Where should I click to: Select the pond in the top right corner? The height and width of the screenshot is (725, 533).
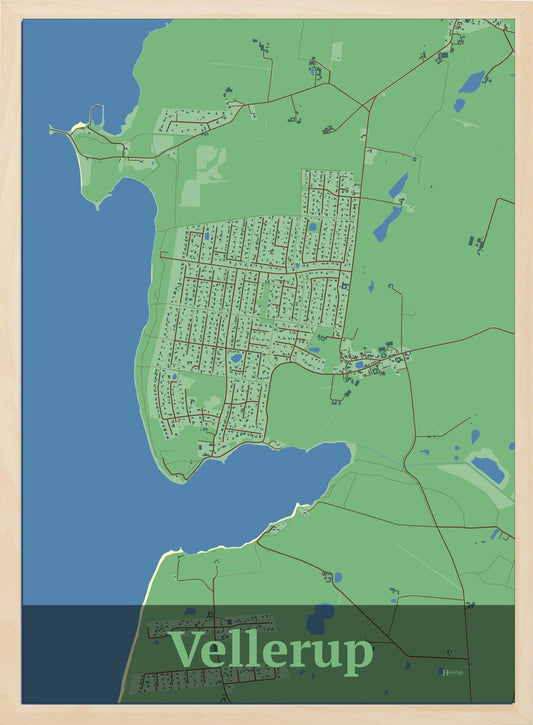coord(472,82)
